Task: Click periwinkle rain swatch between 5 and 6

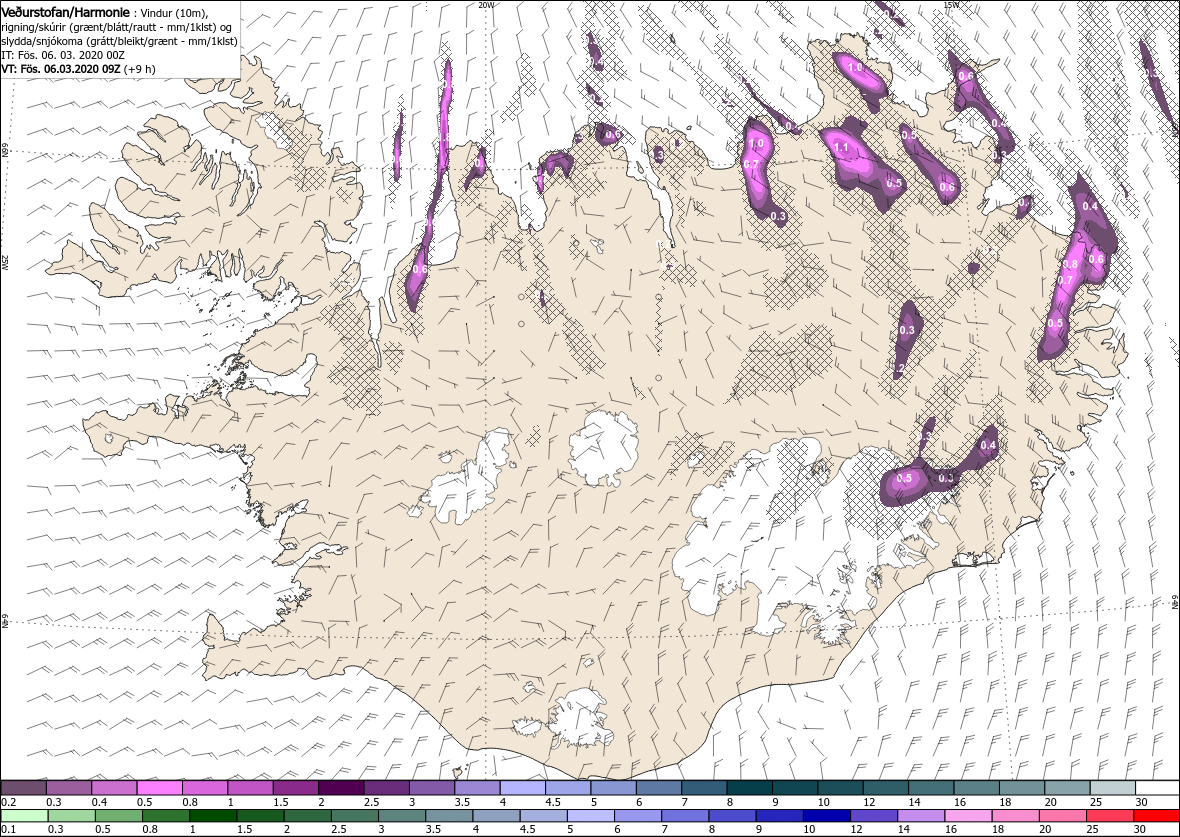Action: pyautogui.click(x=590, y=816)
